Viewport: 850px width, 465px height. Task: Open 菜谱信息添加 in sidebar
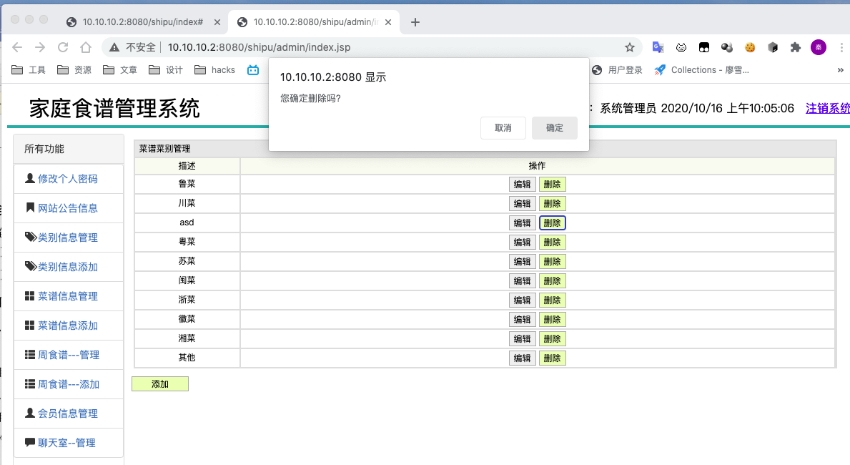68,325
